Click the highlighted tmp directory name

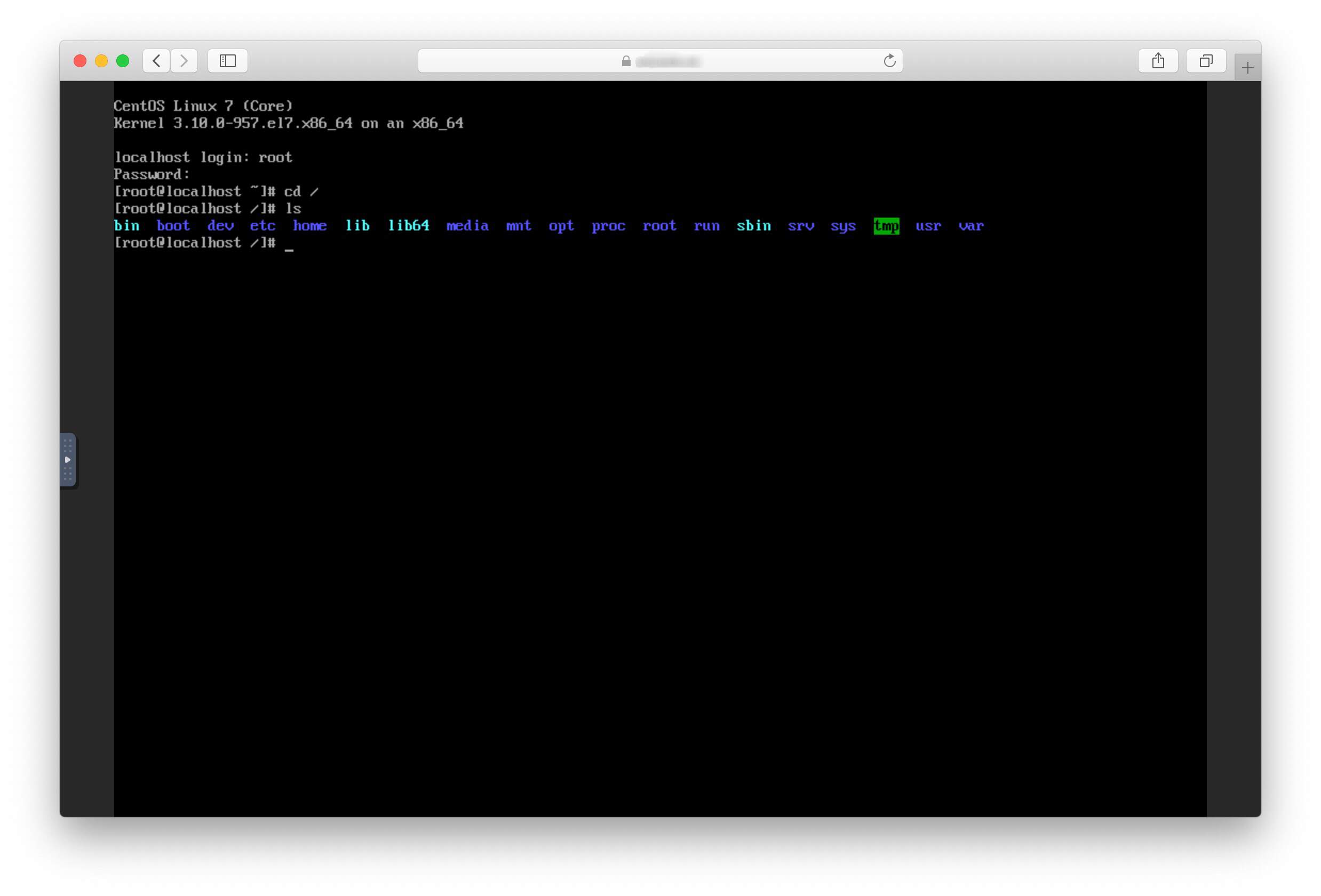pos(886,226)
